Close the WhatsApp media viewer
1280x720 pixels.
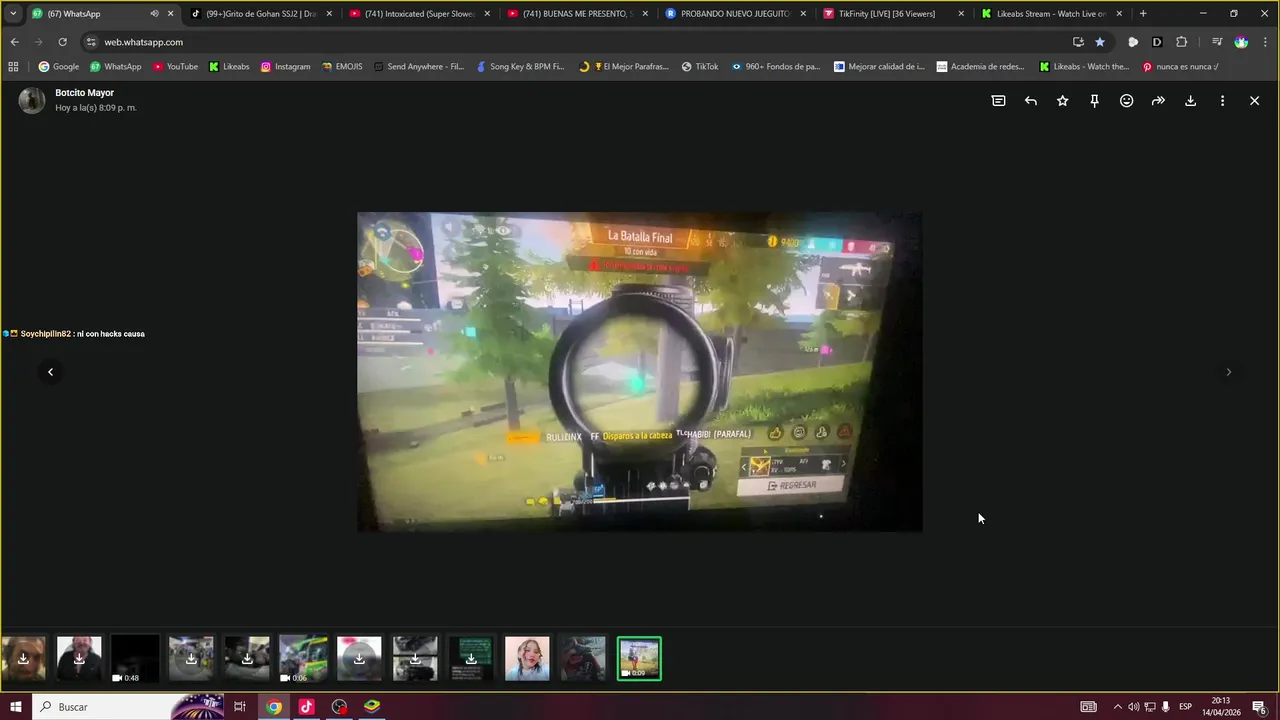coord(1254,101)
